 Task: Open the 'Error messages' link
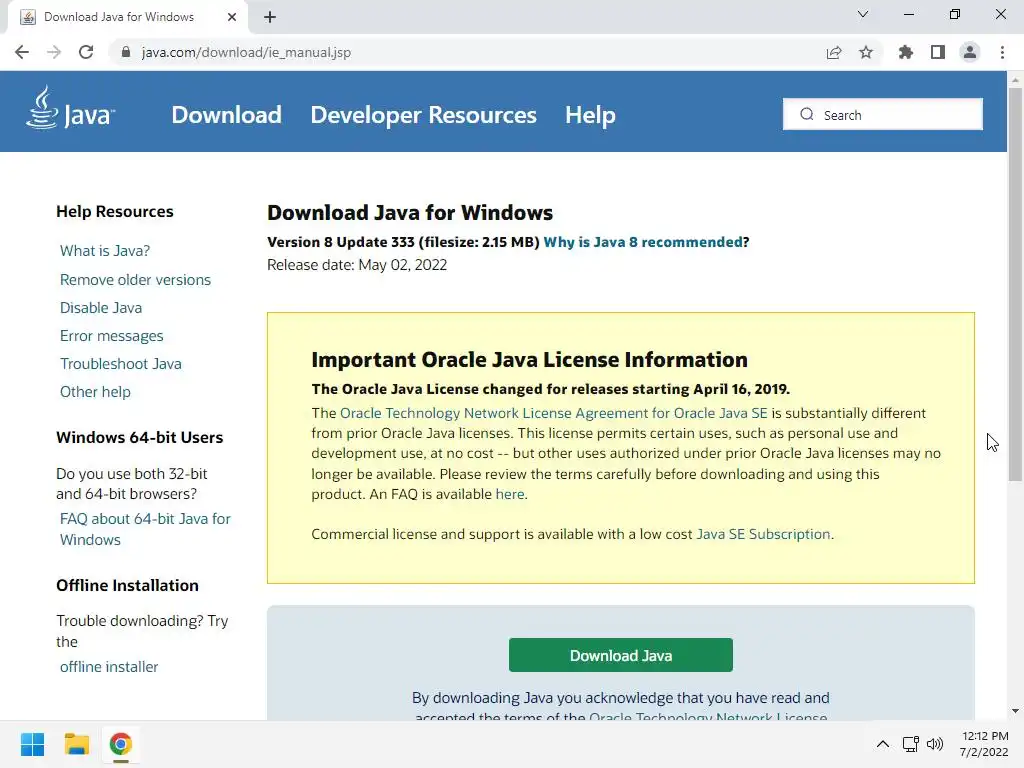tap(112, 336)
